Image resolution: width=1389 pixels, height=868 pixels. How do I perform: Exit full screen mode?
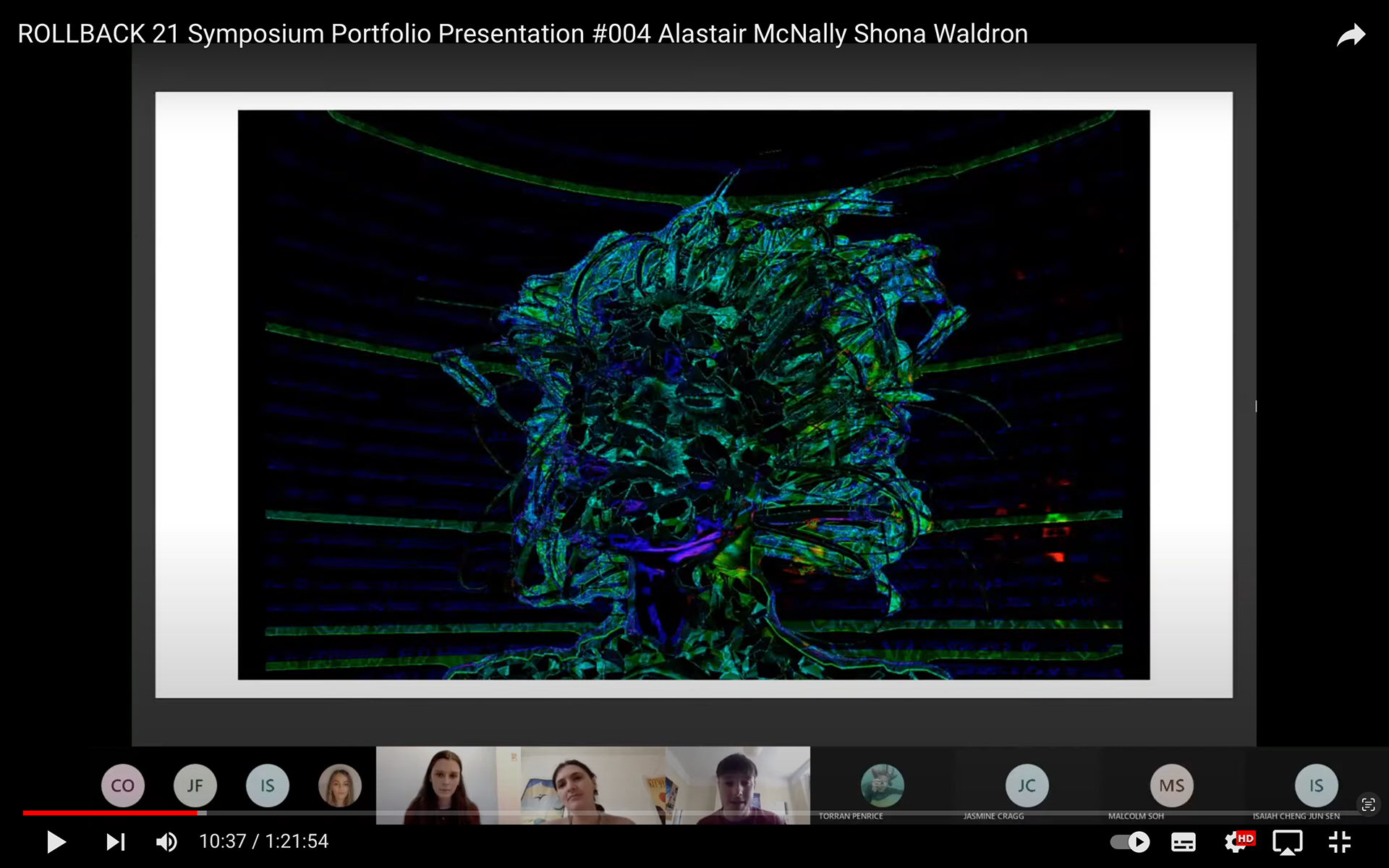click(x=1340, y=842)
